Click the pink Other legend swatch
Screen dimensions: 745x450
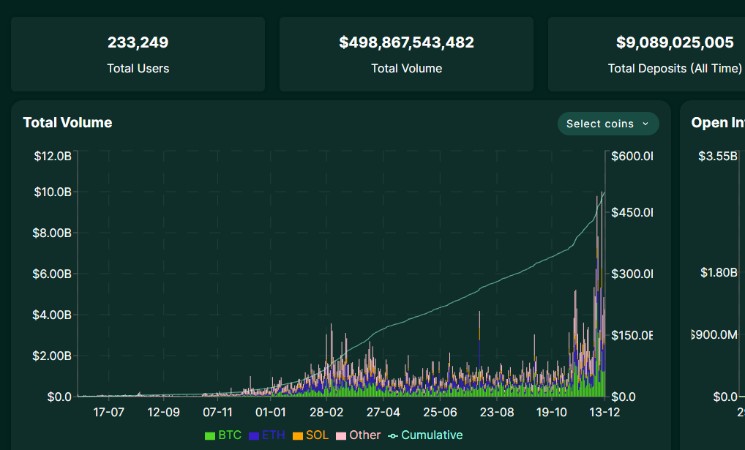pos(341,436)
